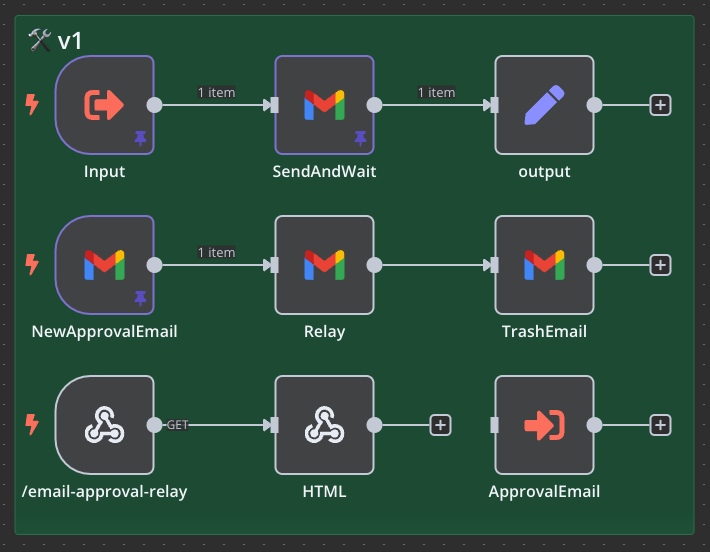This screenshot has width=710, height=552.
Task: Add a node after HTML
Action: [440, 425]
